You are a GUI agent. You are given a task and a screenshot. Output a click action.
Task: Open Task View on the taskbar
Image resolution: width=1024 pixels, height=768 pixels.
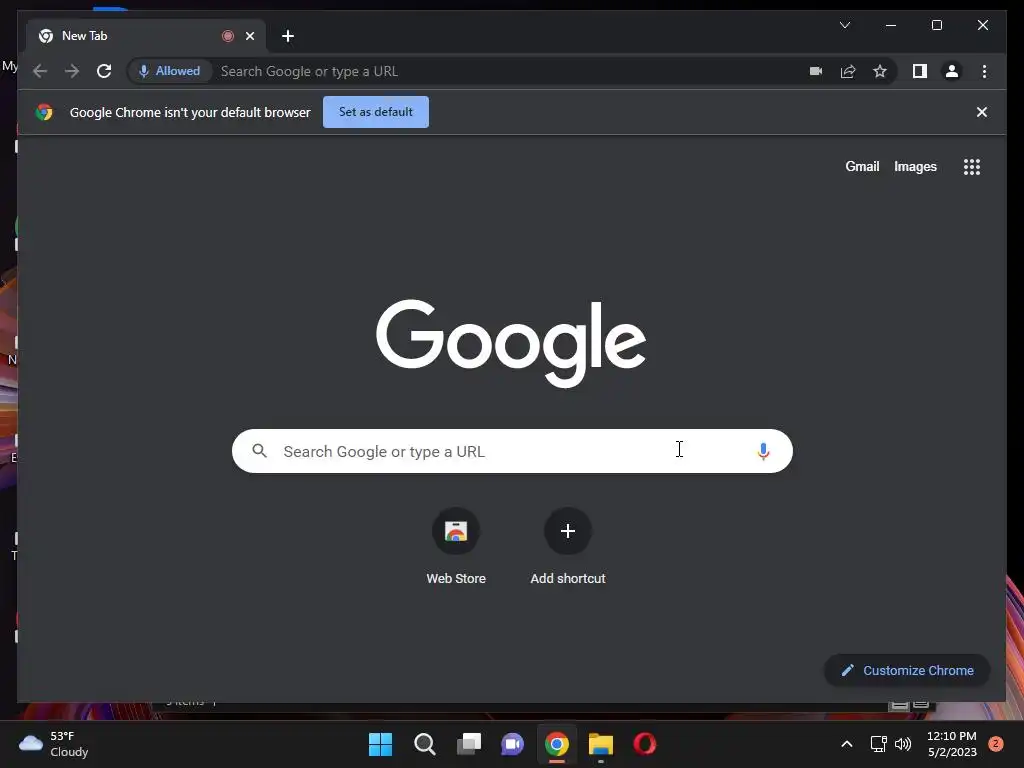click(x=468, y=744)
